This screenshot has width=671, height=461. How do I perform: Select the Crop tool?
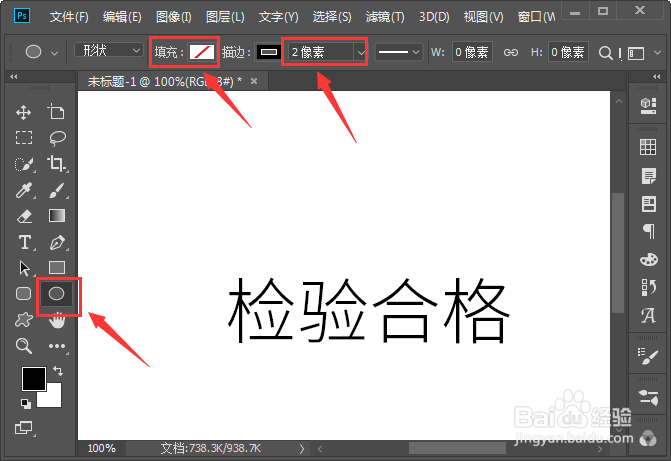(x=56, y=164)
